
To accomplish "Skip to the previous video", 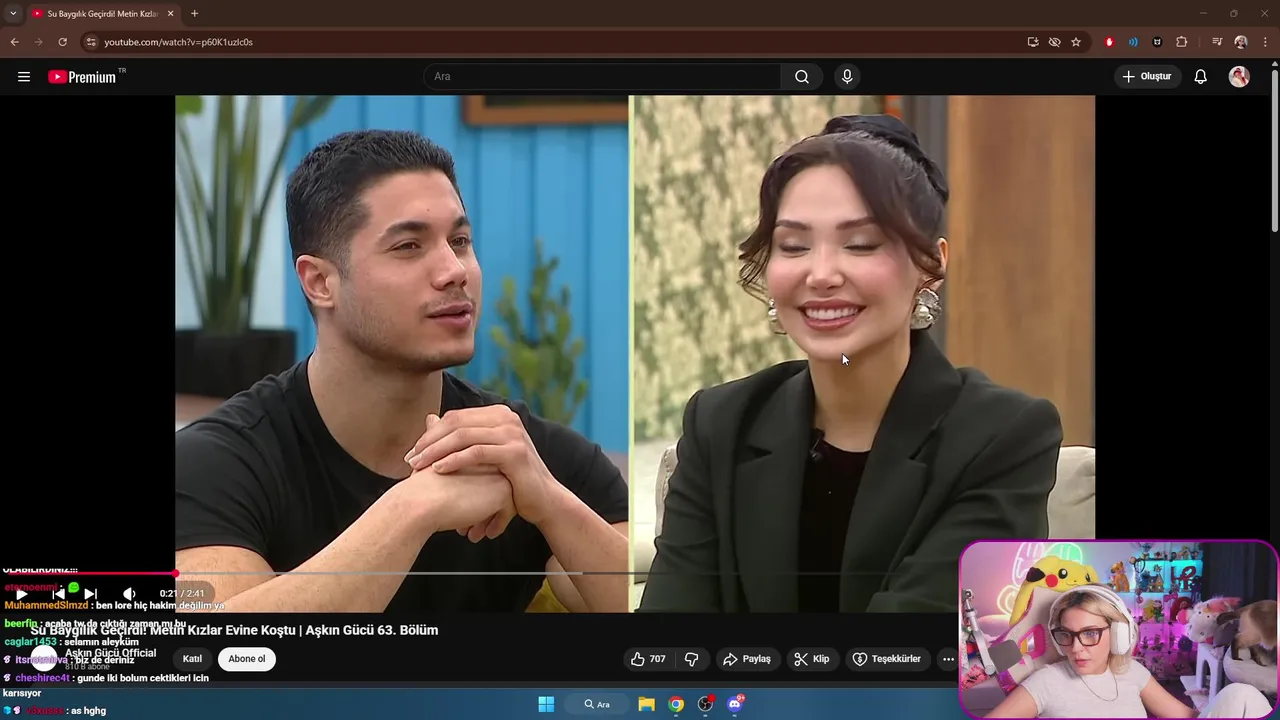I will 59,594.
